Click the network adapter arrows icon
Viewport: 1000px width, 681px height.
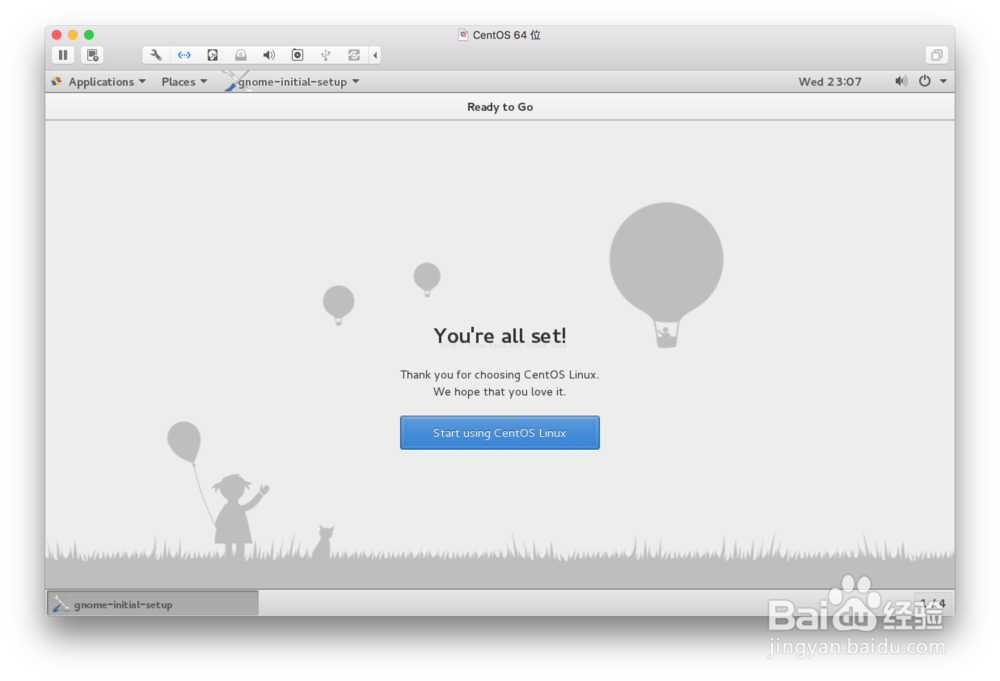click(x=184, y=55)
